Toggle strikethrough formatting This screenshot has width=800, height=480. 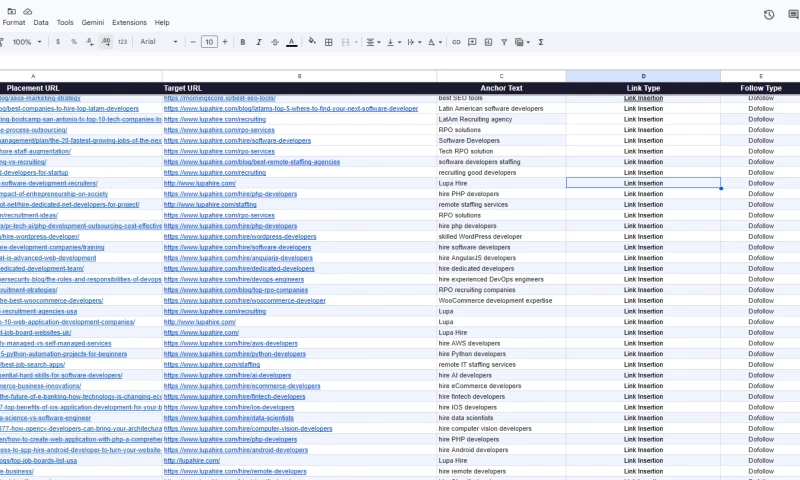point(275,42)
